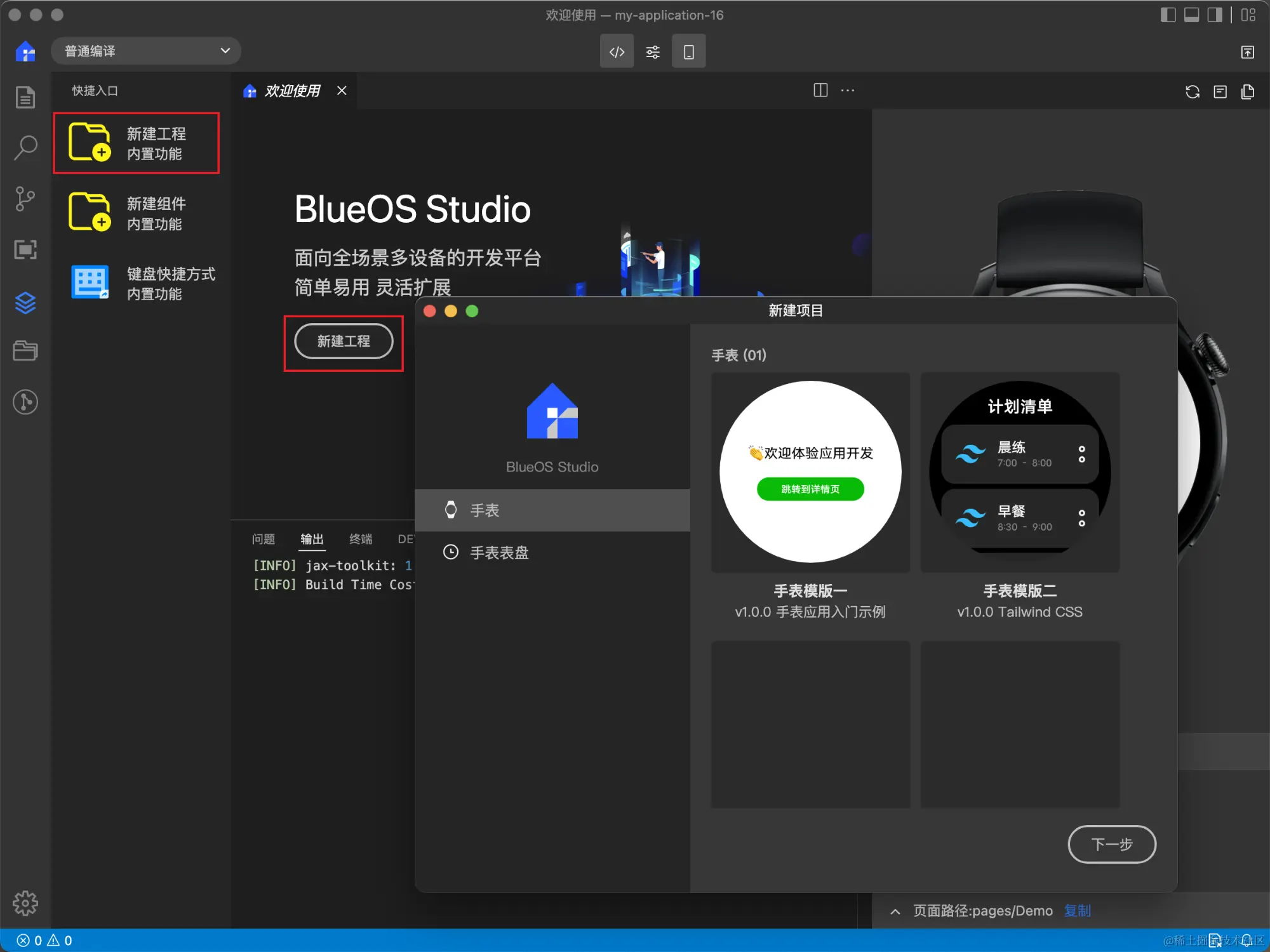Click the code view toolbar icon
Viewport: 1270px width, 952px height.
[617, 51]
